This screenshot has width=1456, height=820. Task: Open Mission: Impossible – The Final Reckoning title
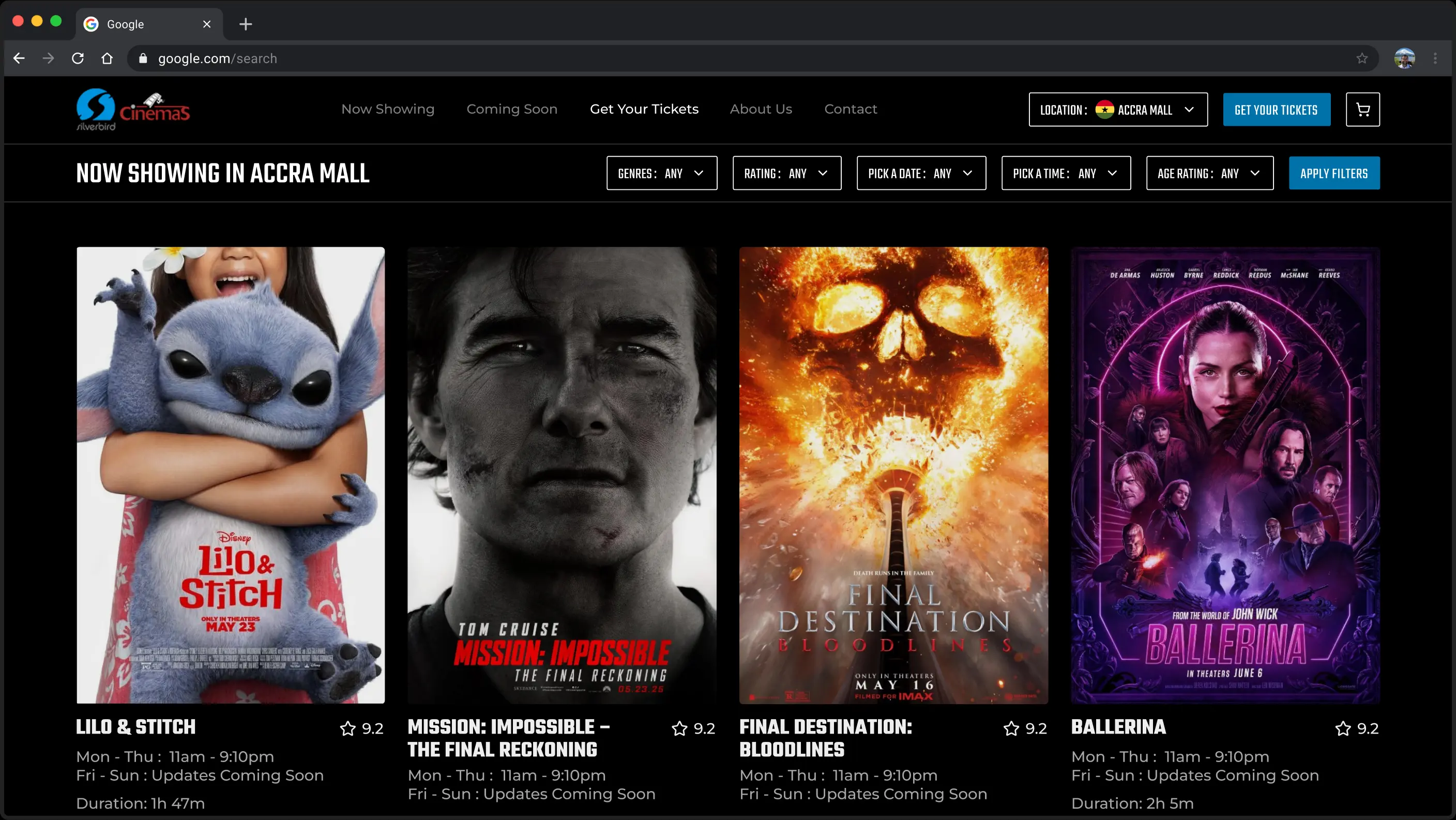[x=508, y=738]
